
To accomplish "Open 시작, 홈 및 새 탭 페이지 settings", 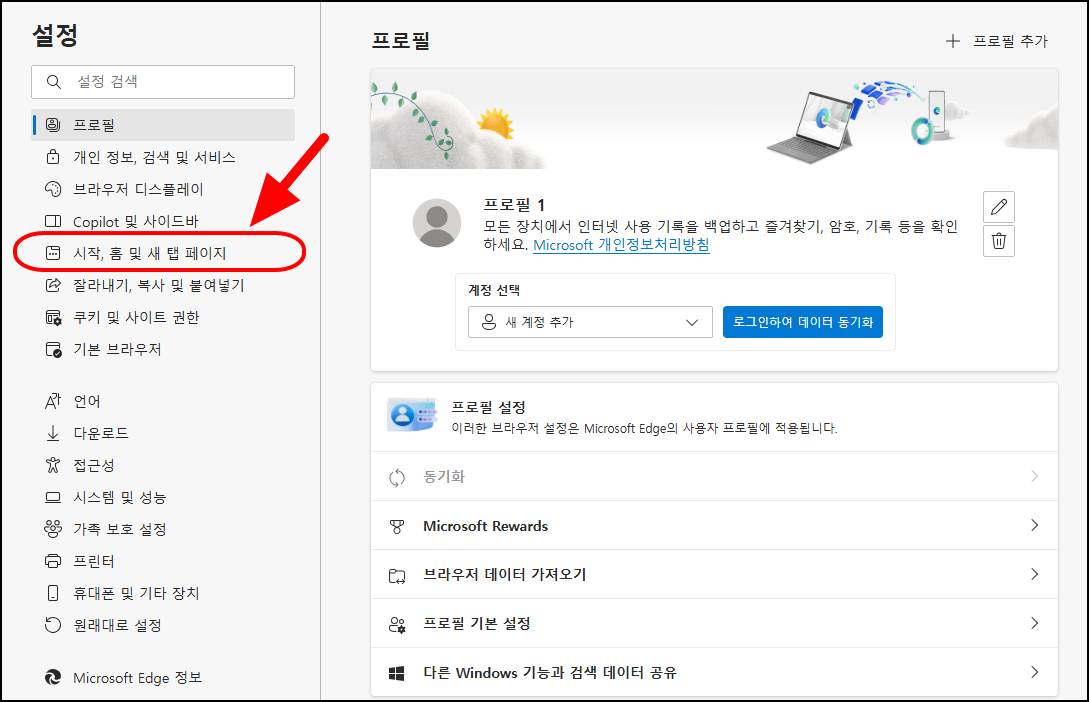I will 163,253.
